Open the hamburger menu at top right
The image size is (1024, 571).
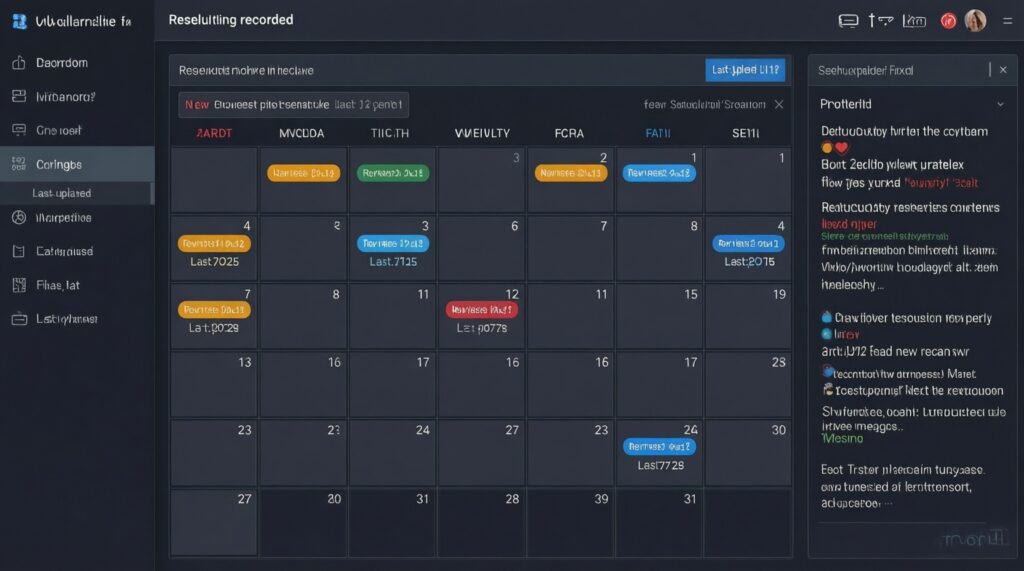pyautogui.click(x=1006, y=21)
